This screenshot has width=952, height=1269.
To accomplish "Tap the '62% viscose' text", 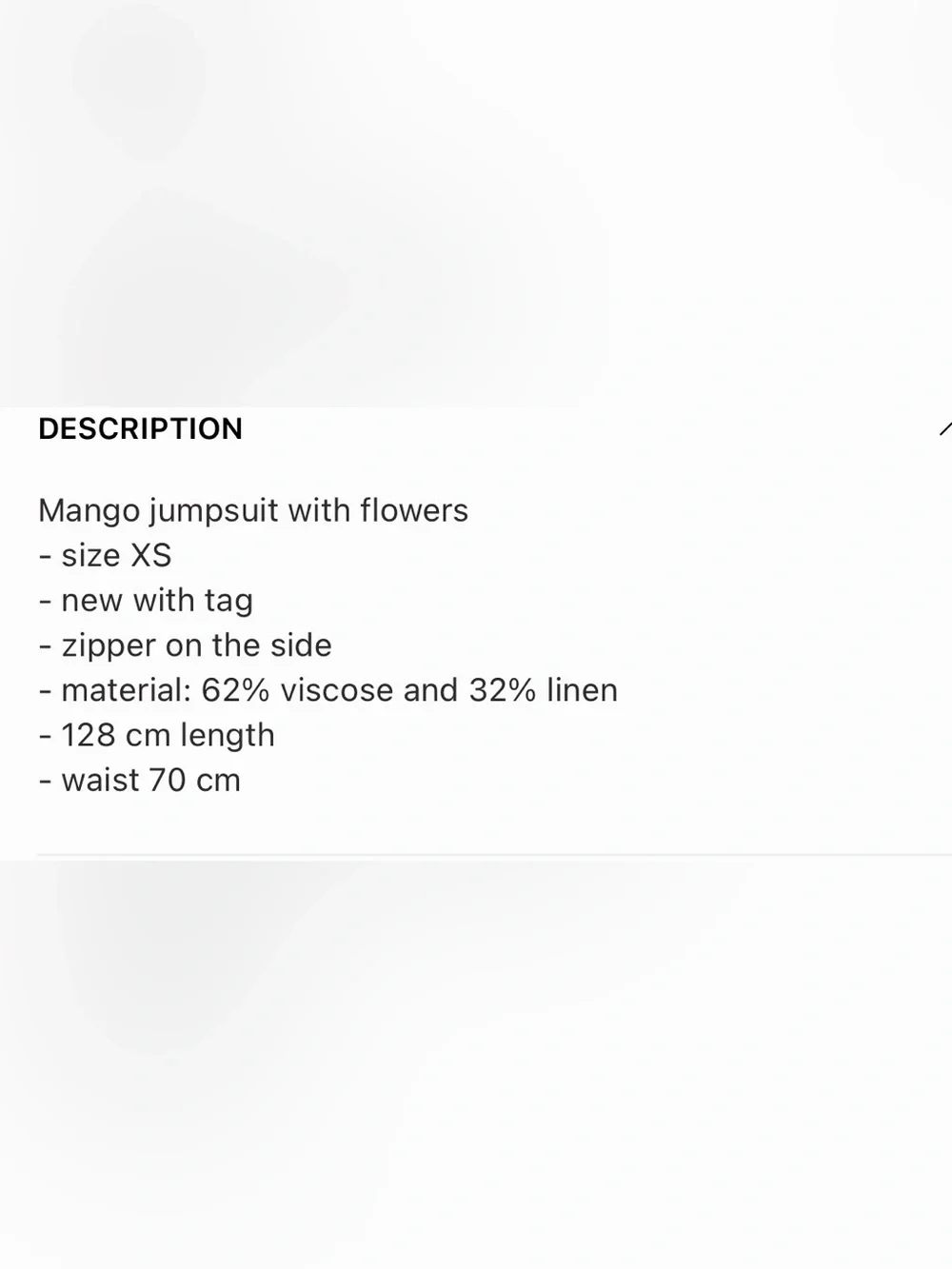I will click(297, 690).
